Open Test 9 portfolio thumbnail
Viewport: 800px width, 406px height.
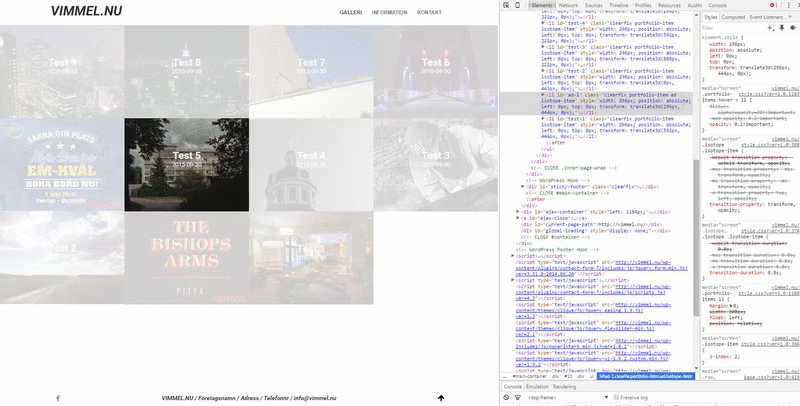pos(62,71)
